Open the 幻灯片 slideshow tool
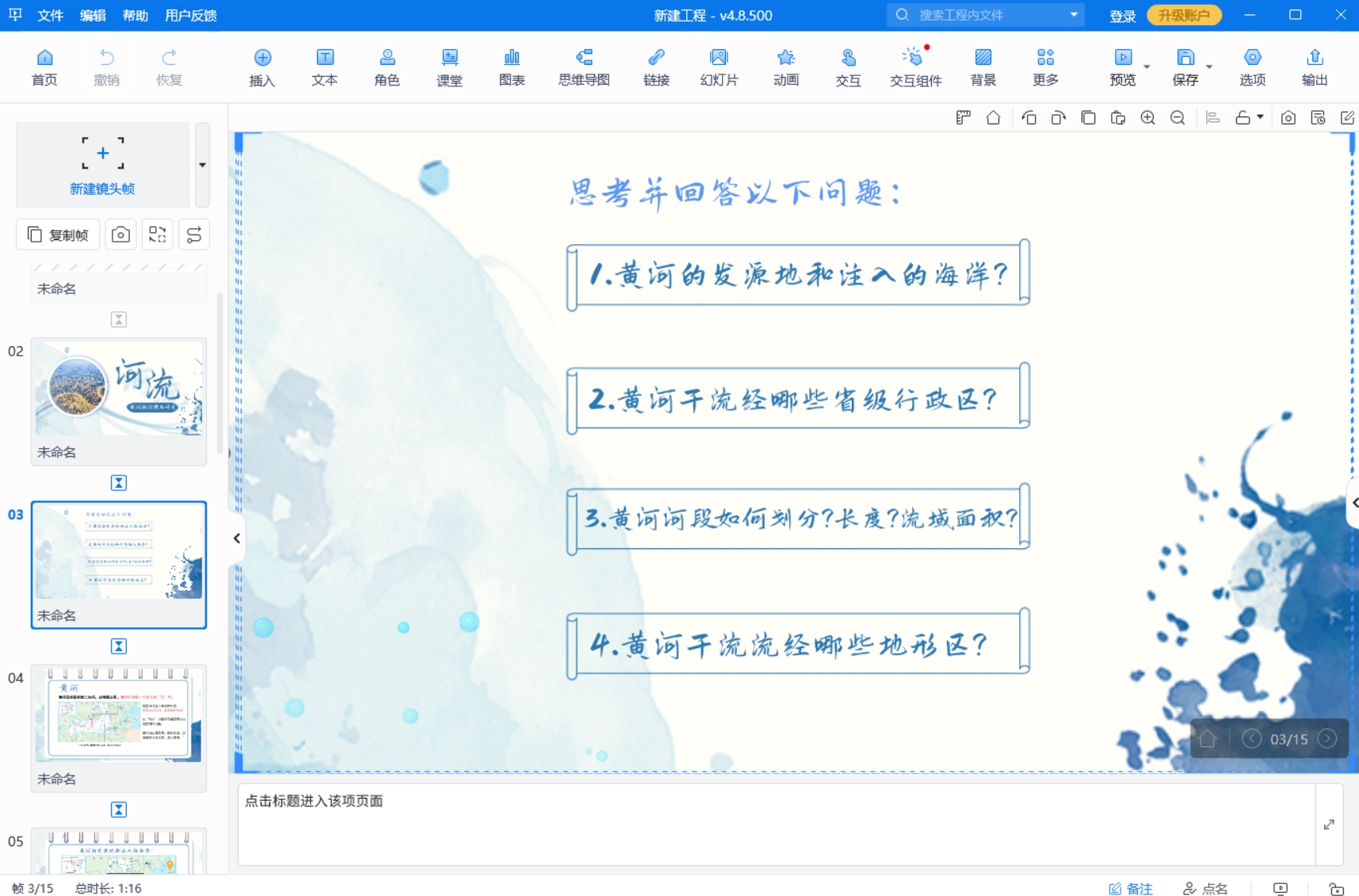Screen dimensions: 1359x896 pos(719,67)
